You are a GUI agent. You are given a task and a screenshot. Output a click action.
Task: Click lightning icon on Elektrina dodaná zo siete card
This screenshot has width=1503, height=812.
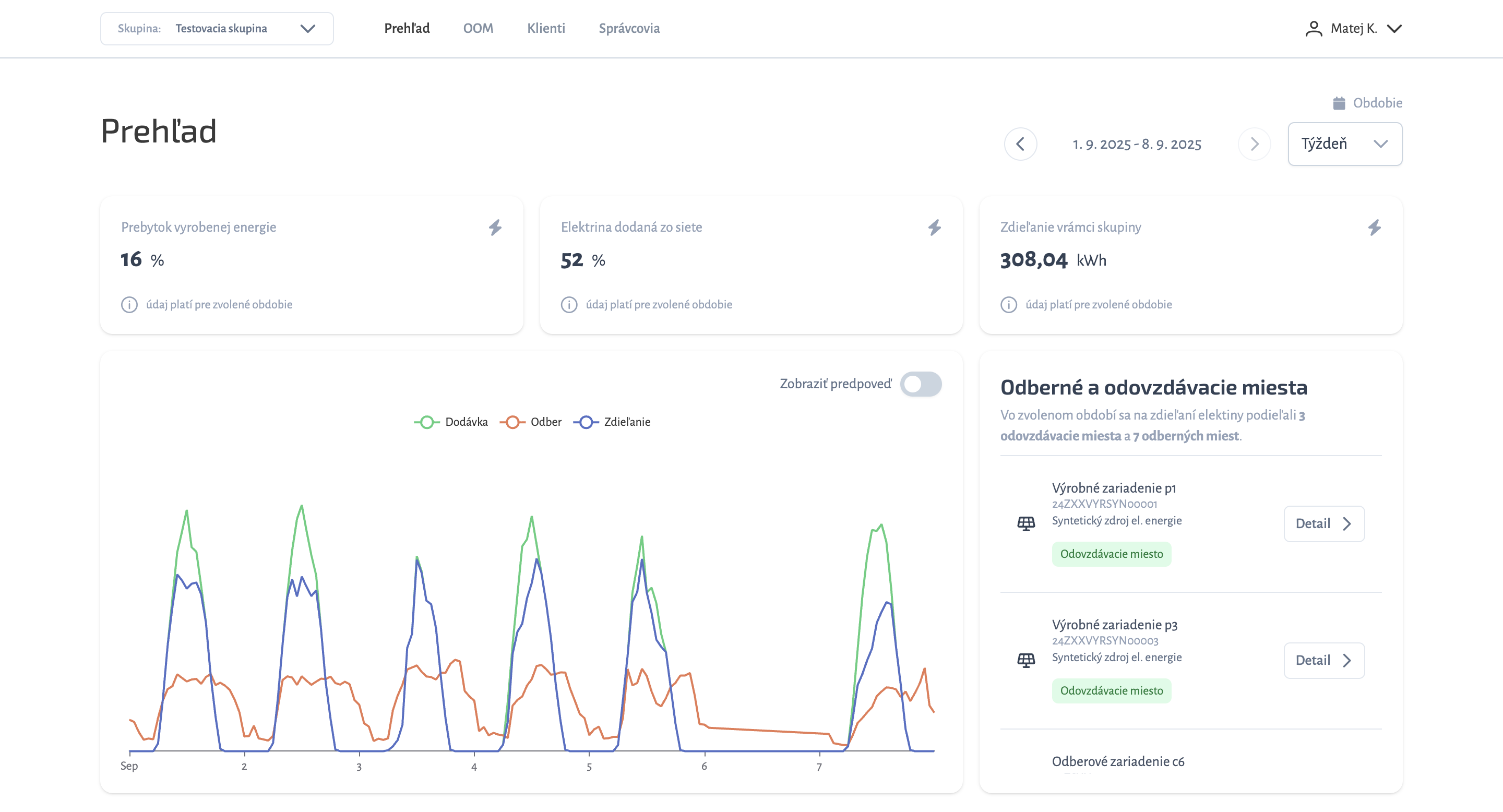coord(934,228)
